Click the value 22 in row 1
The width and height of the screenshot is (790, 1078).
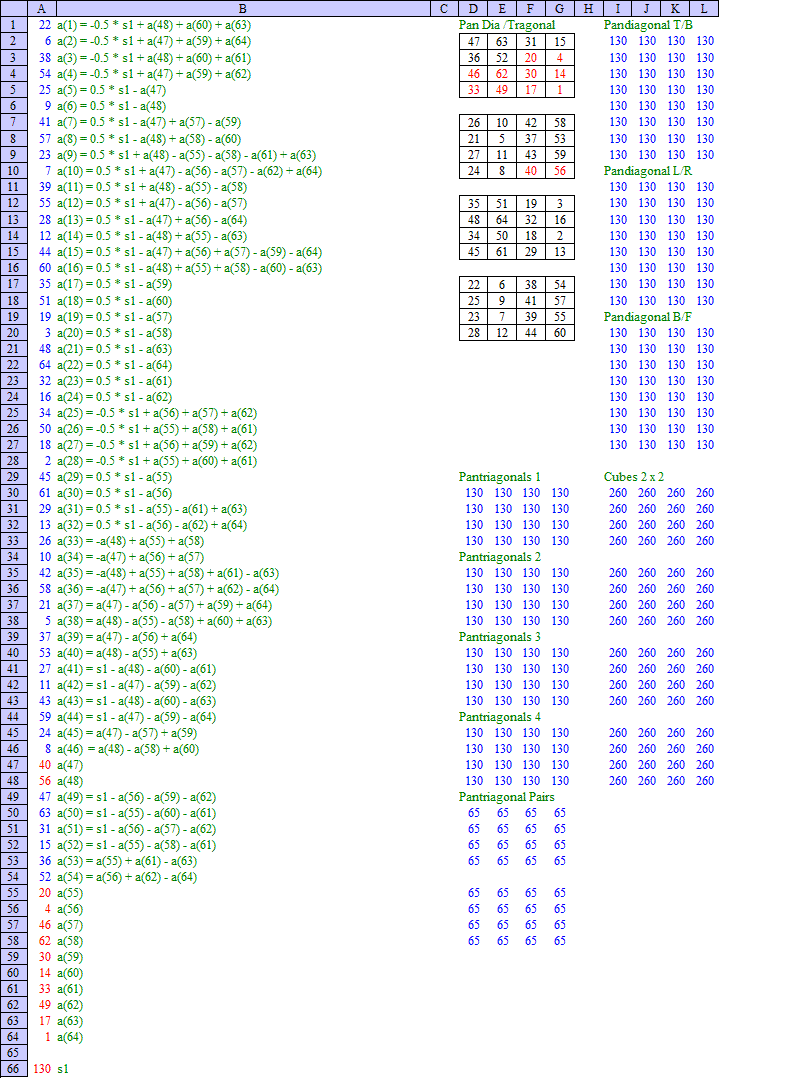(x=45, y=25)
